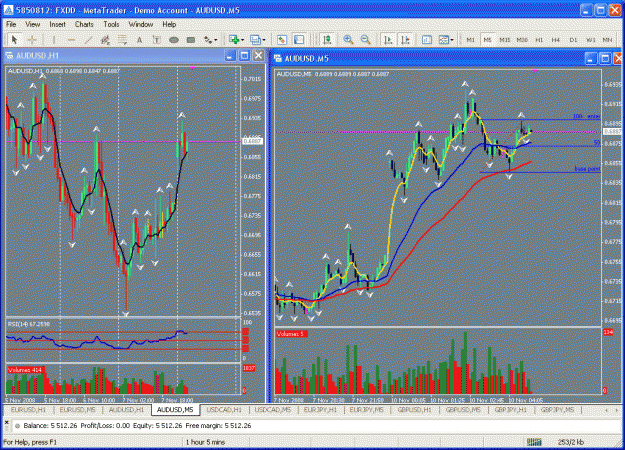Toggle Auto Scroll chart button
This screenshot has width=625, height=450.
click(x=387, y=40)
